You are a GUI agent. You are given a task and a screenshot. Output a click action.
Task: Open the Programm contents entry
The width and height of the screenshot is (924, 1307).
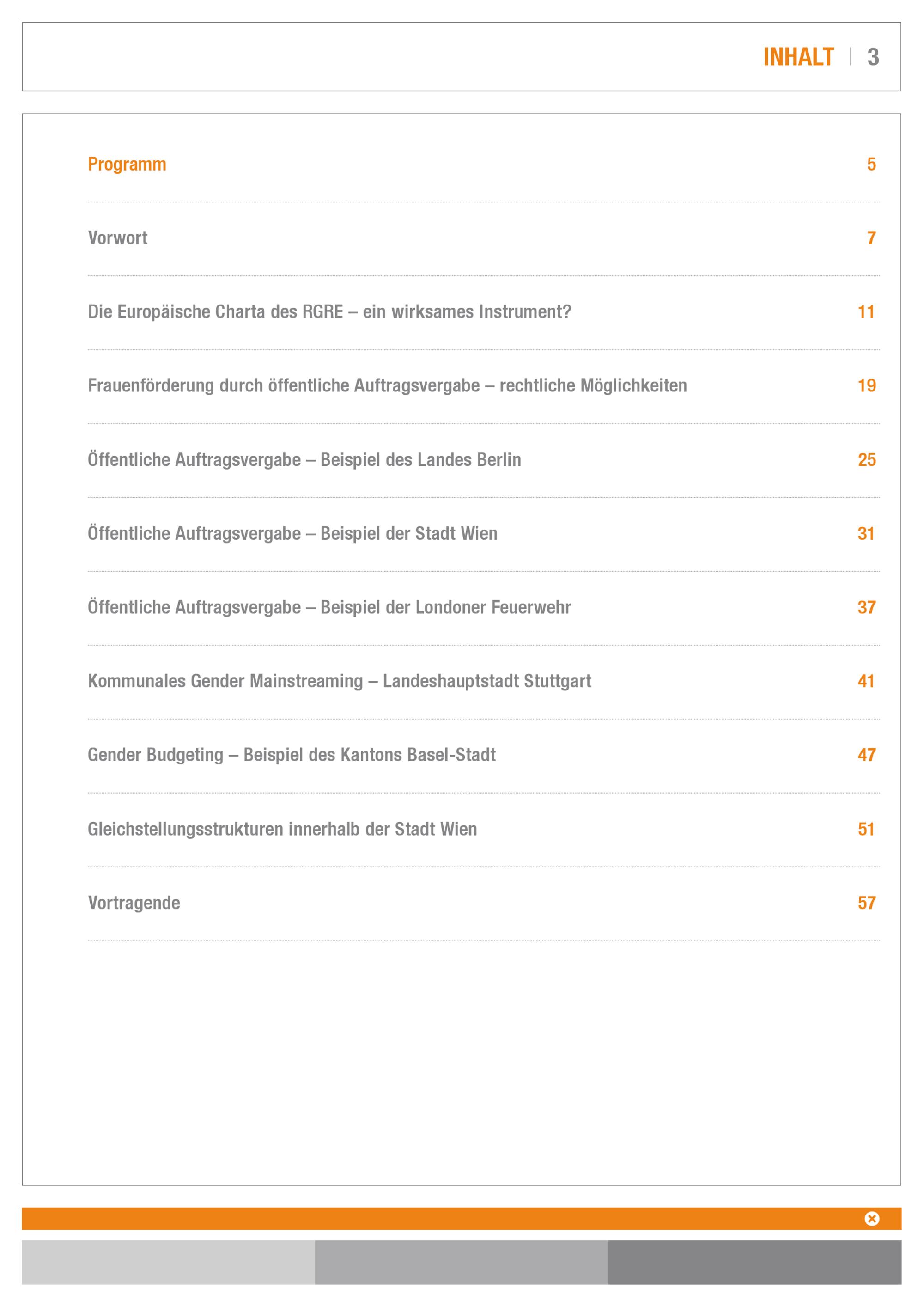127,165
